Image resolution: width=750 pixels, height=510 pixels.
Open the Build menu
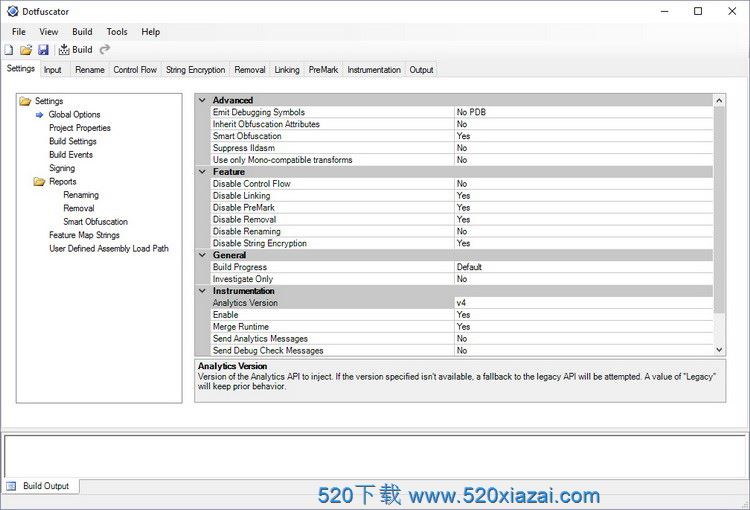(82, 32)
